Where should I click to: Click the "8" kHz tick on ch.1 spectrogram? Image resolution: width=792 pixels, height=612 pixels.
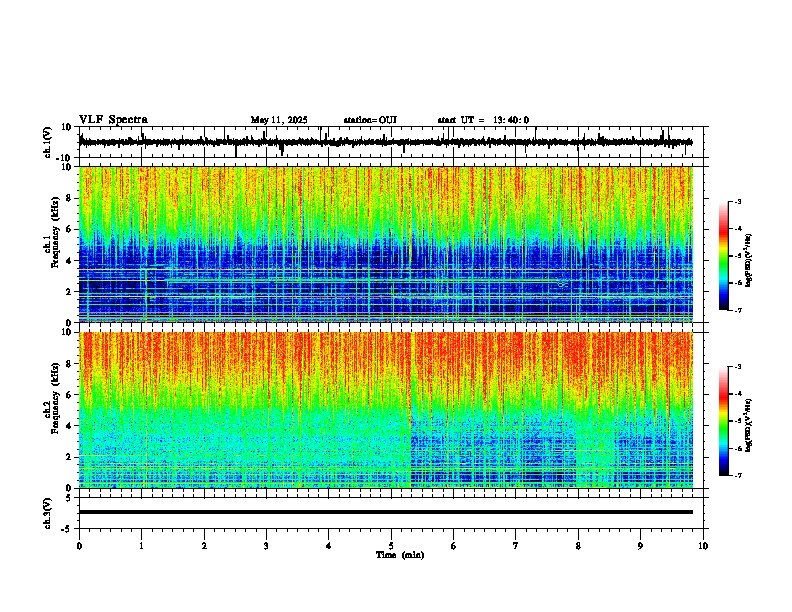pos(69,198)
